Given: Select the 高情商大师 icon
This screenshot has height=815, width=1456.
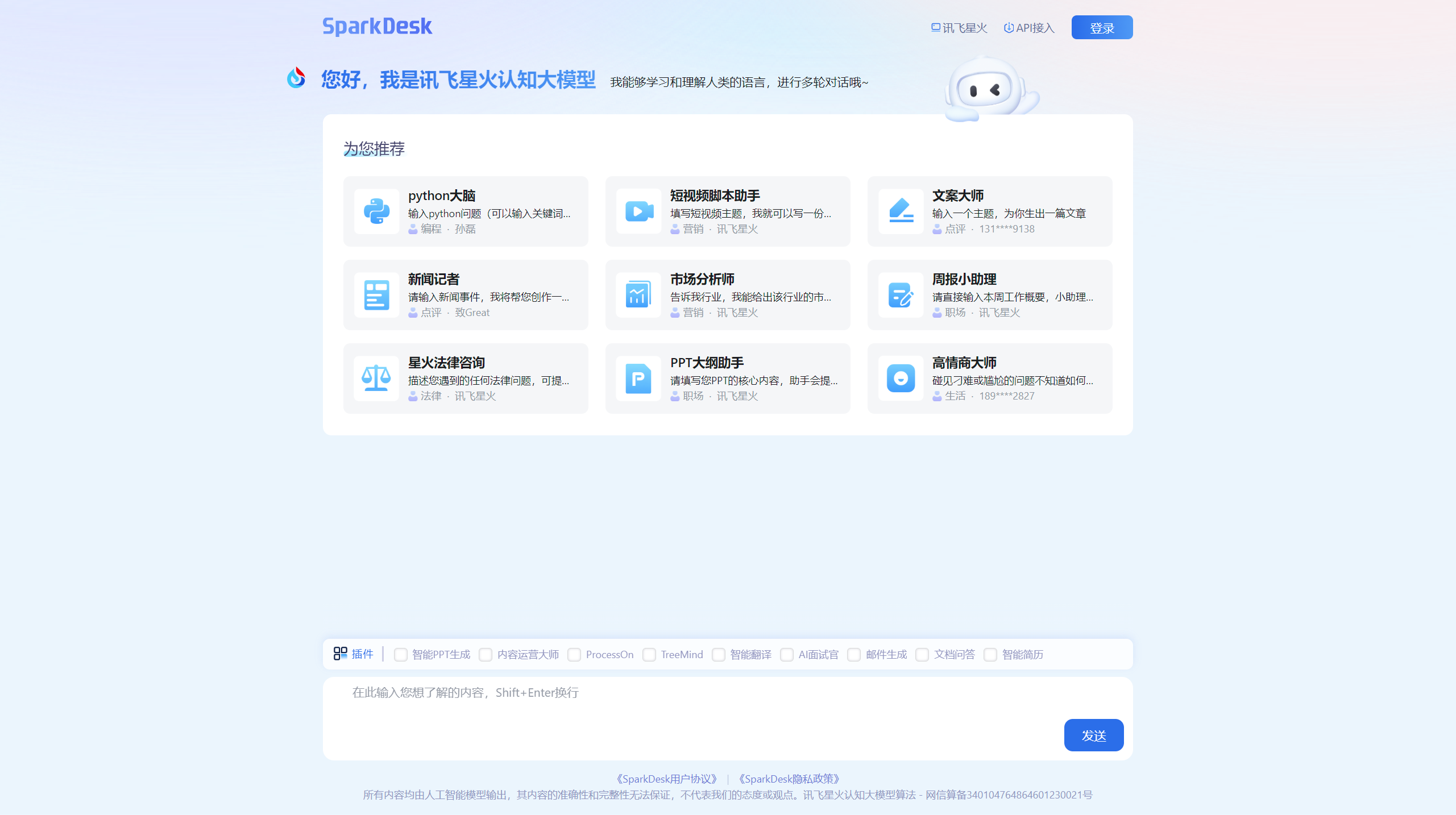Looking at the screenshot, I should click(x=901, y=379).
